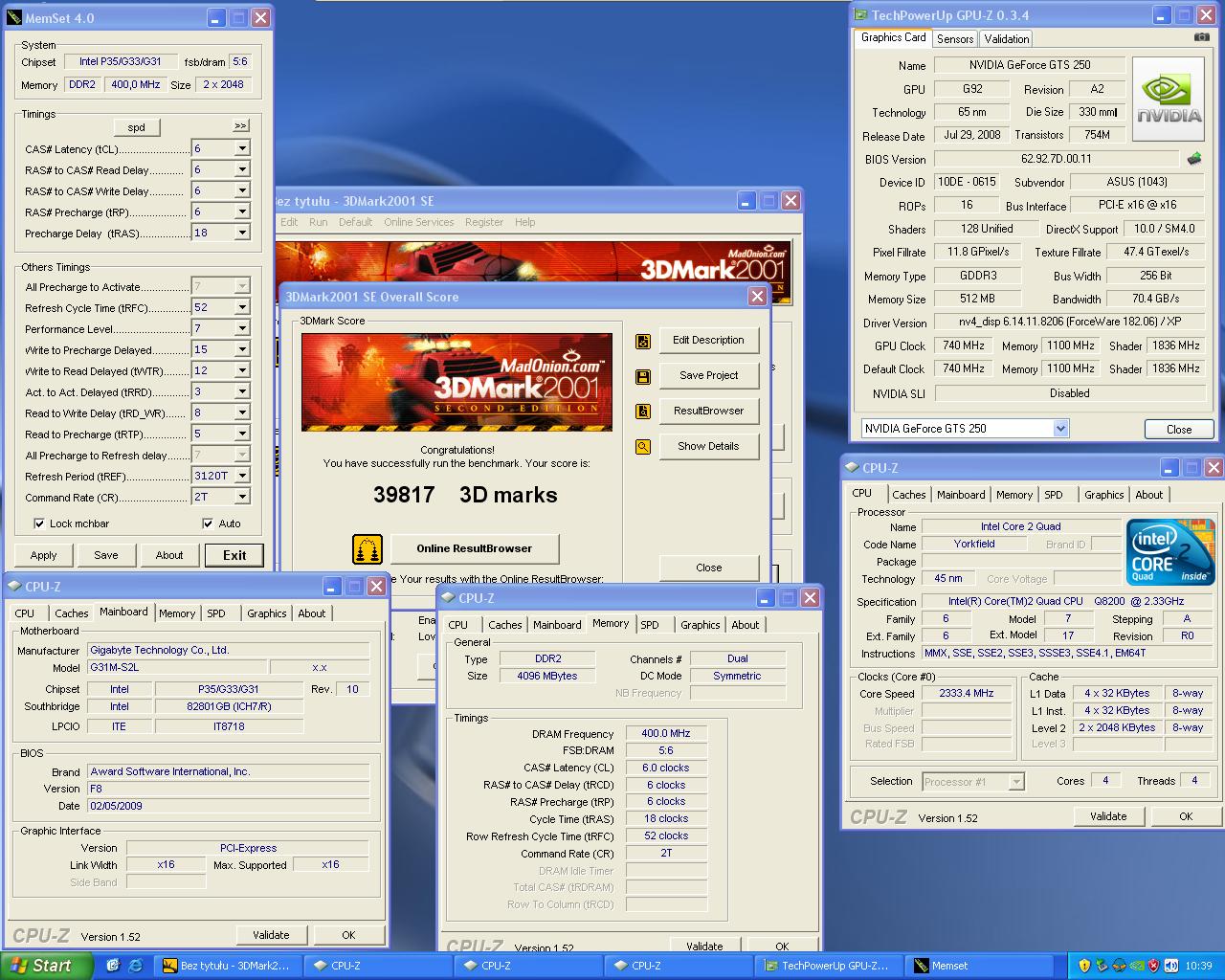1225x980 pixels.
Task: Click the Save Project floppy disk icon
Action: click(643, 376)
